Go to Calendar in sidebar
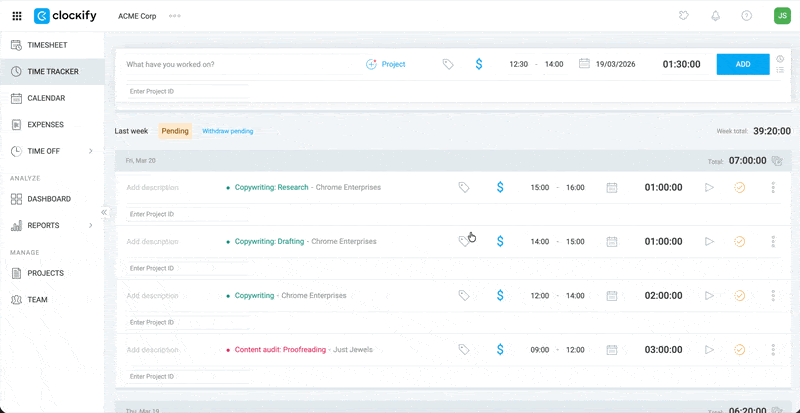 tap(46, 98)
